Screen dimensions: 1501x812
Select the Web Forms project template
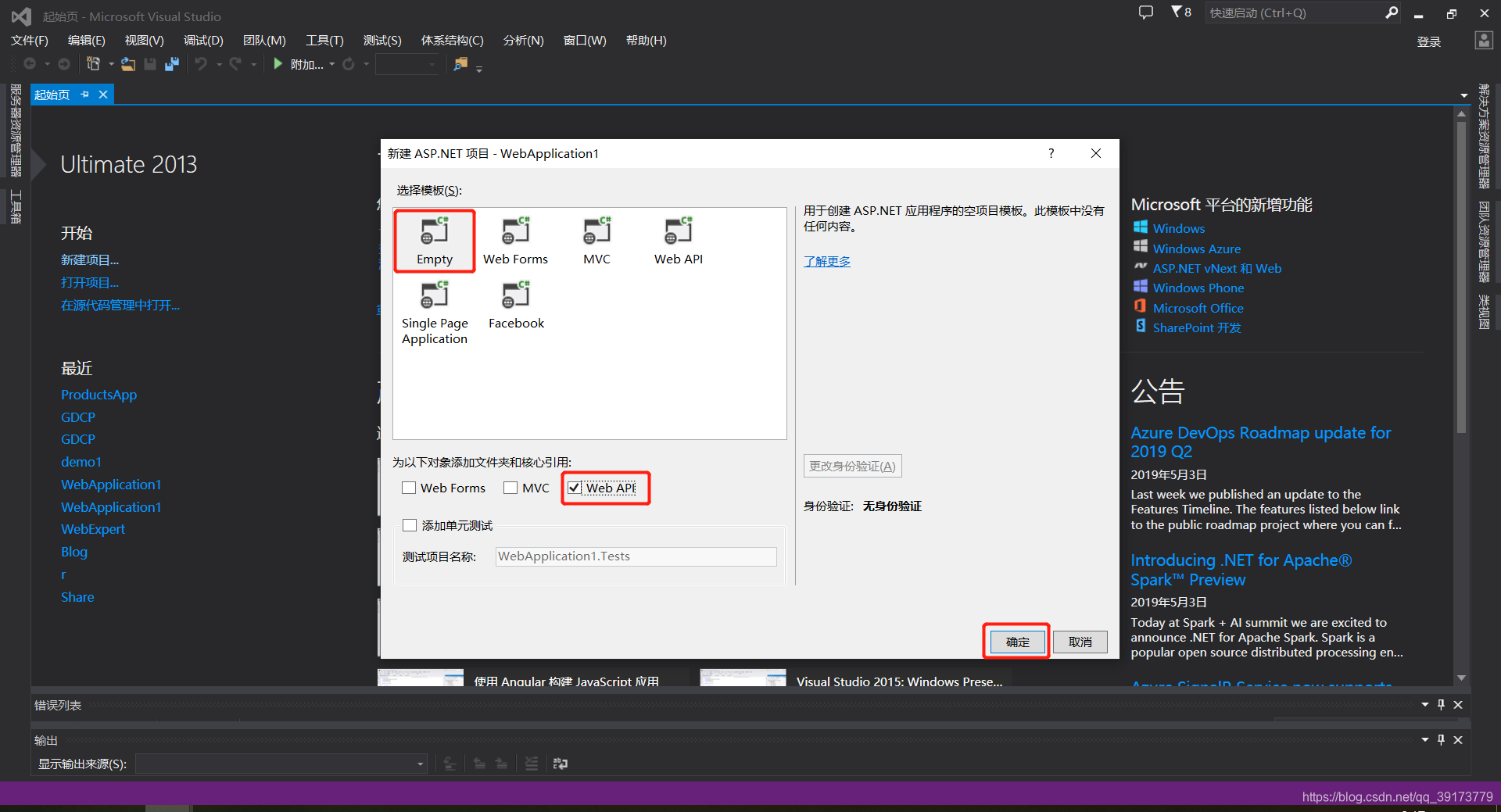pyautogui.click(x=515, y=241)
